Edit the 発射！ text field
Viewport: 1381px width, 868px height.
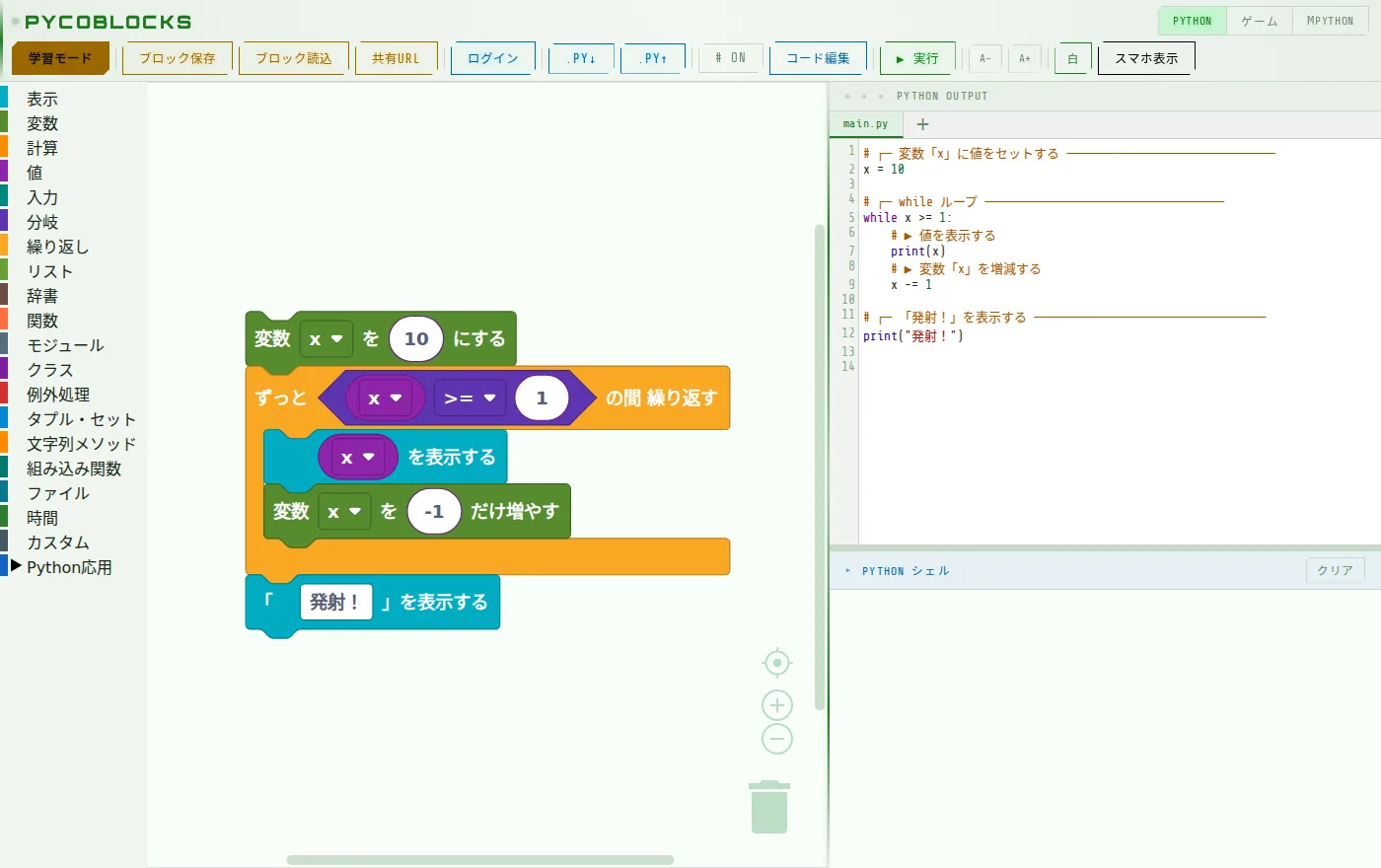(x=335, y=602)
